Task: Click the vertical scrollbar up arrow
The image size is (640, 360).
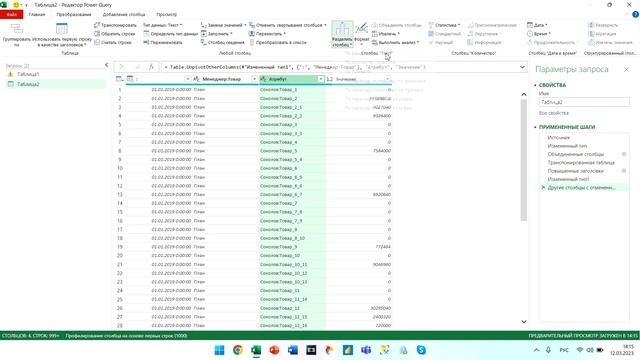Action: pos(524,94)
